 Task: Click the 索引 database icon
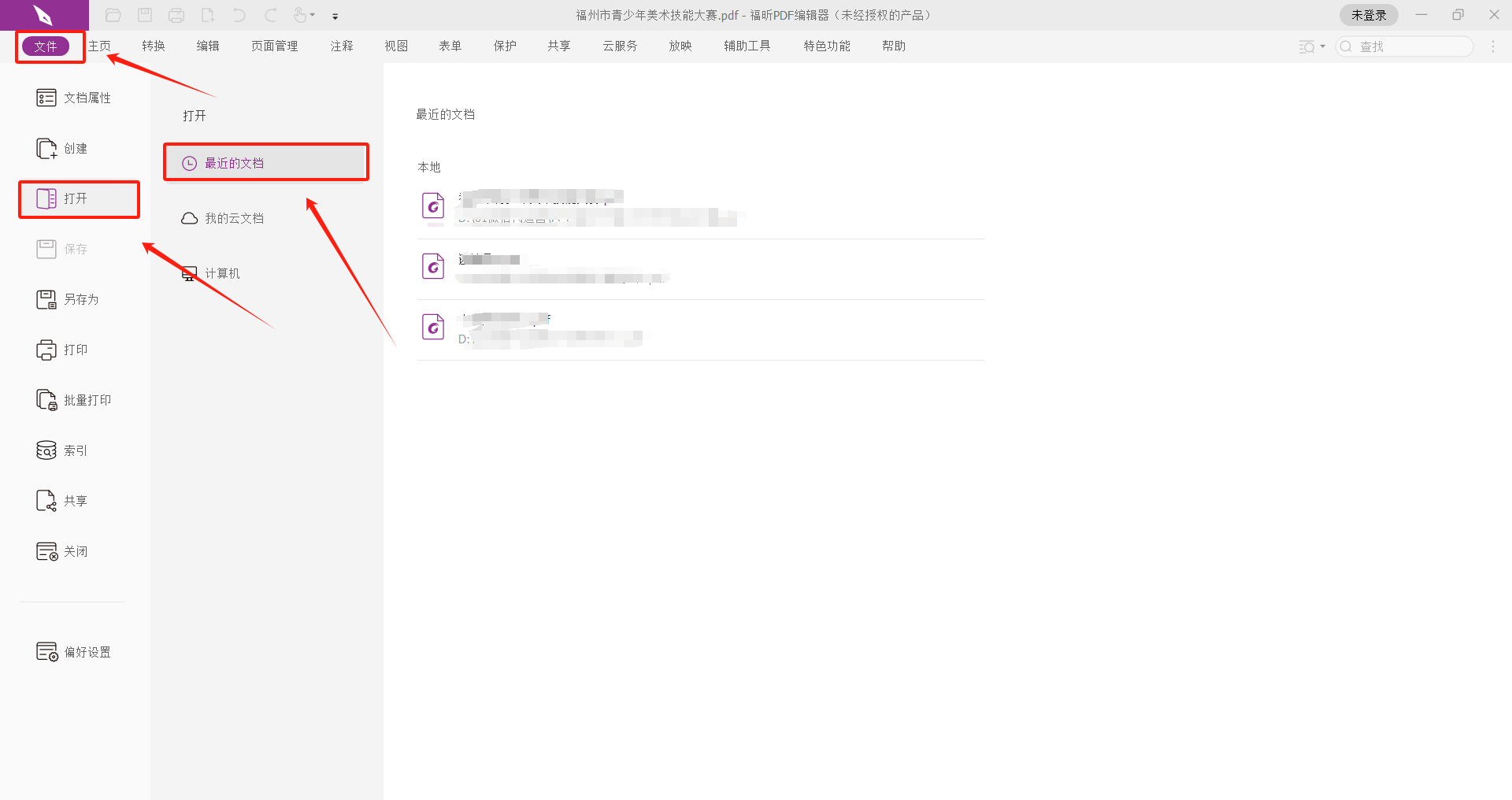coord(46,450)
